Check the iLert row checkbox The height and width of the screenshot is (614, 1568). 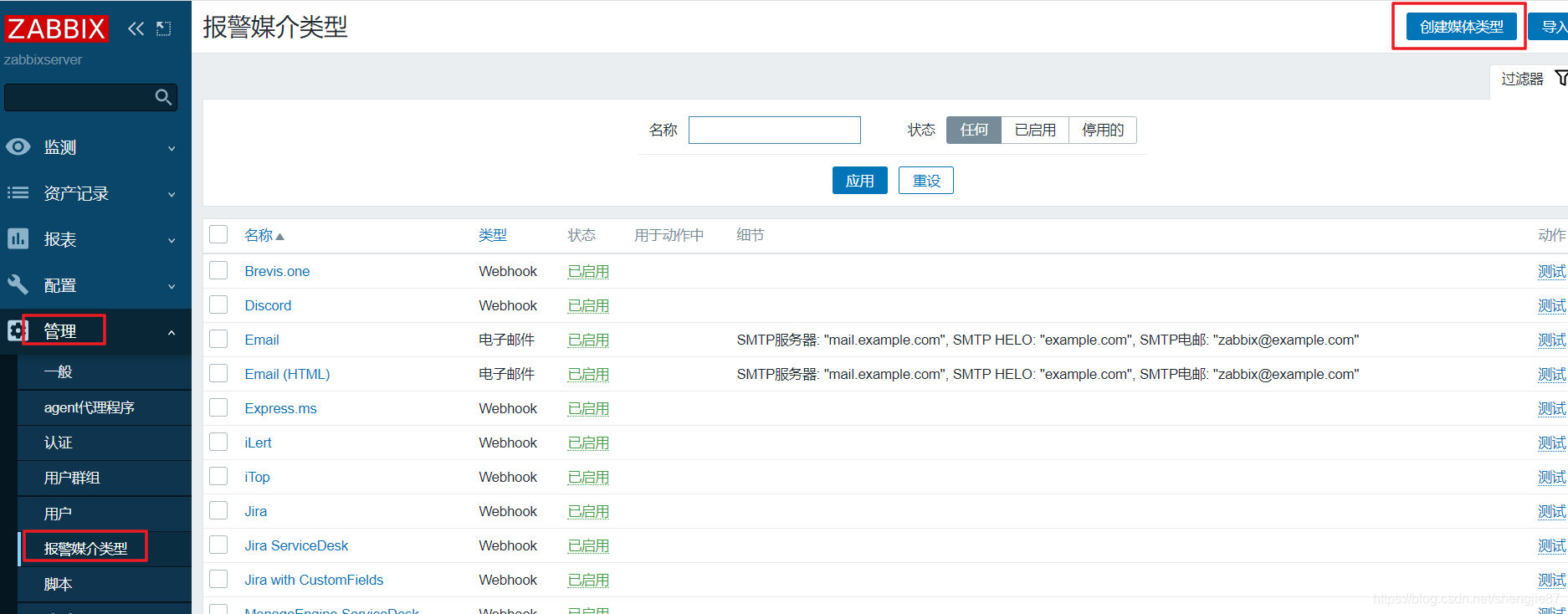coord(218,442)
